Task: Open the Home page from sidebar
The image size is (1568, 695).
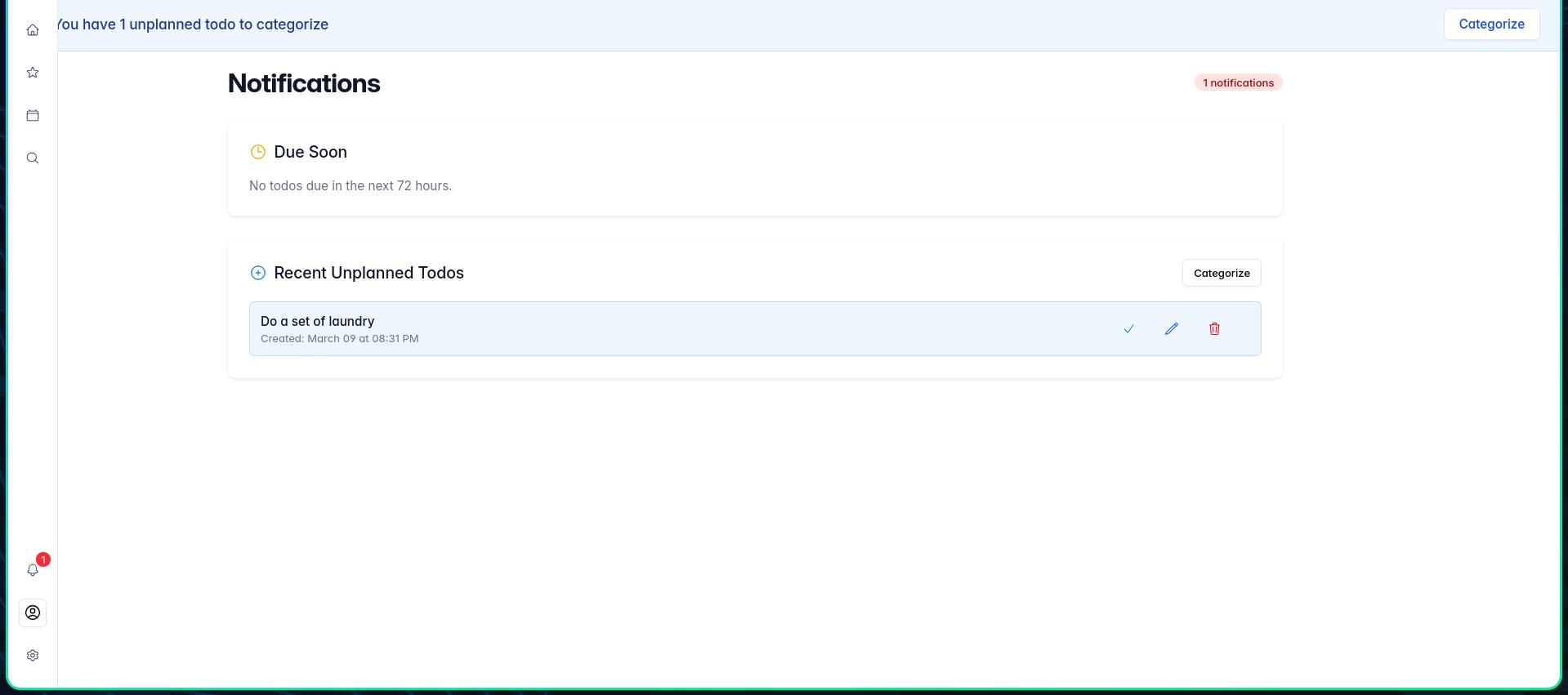Action: tap(33, 30)
